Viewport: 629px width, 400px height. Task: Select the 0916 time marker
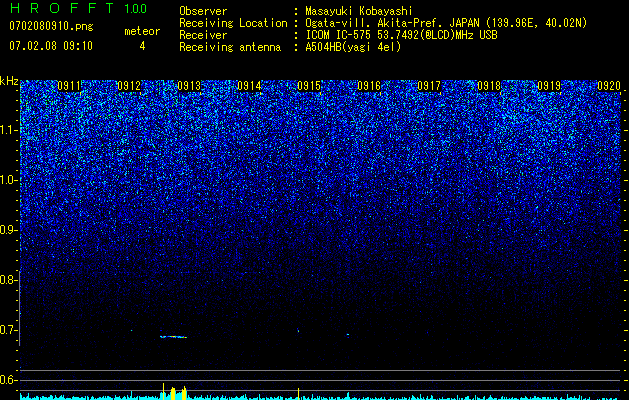click(x=369, y=86)
